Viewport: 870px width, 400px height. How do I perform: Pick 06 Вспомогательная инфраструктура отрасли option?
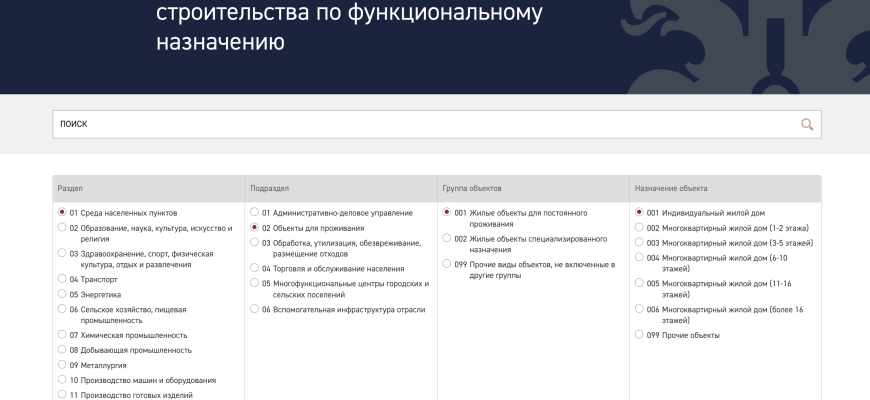point(255,309)
